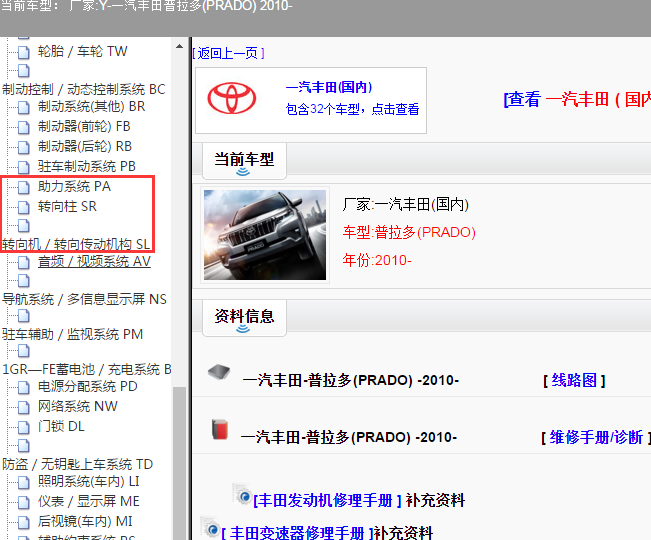This screenshot has height=540, width=651.
Task: Select 后视镜(车内) MI item
Action: coord(85,521)
